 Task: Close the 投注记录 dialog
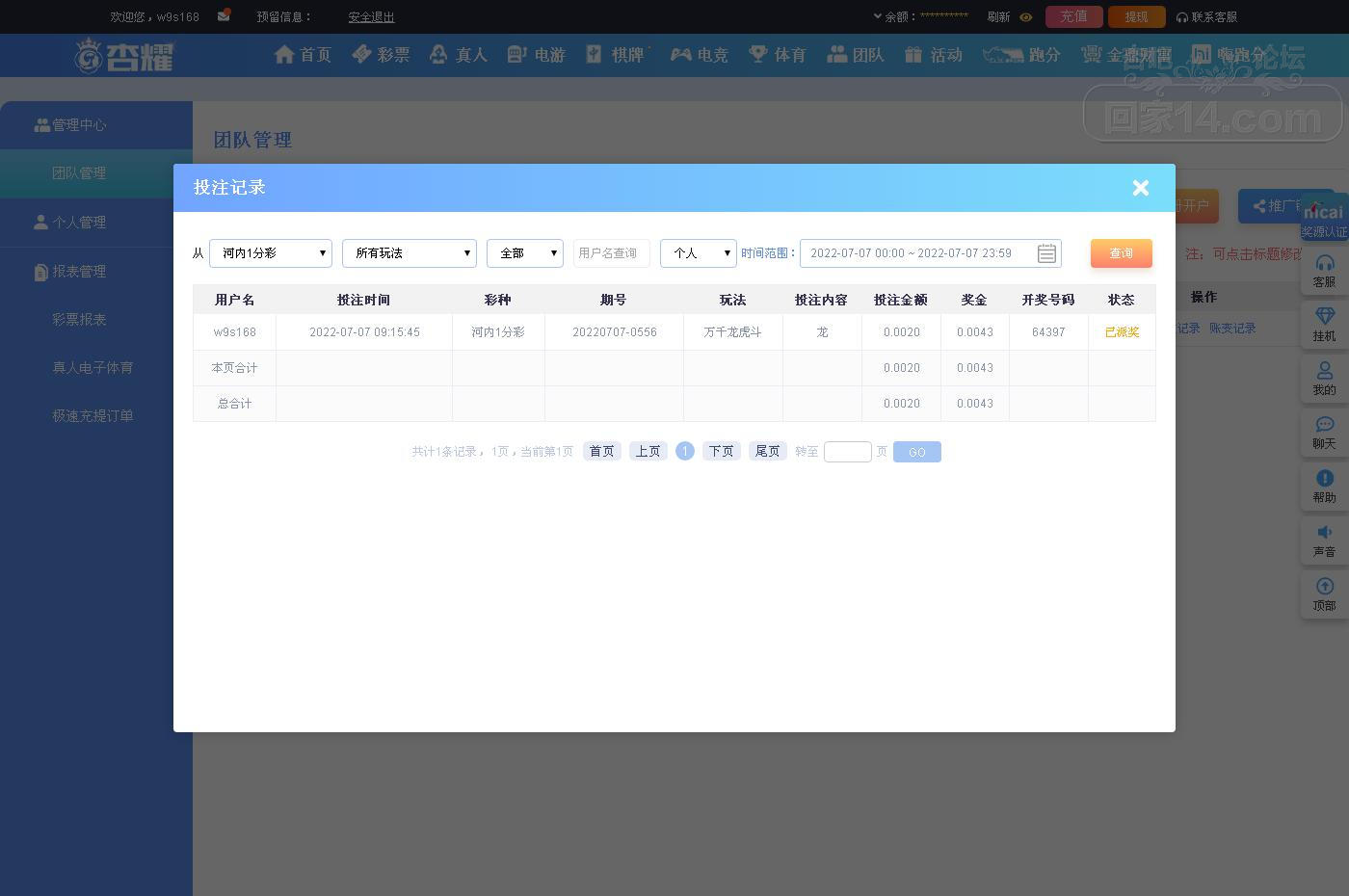point(1141,188)
